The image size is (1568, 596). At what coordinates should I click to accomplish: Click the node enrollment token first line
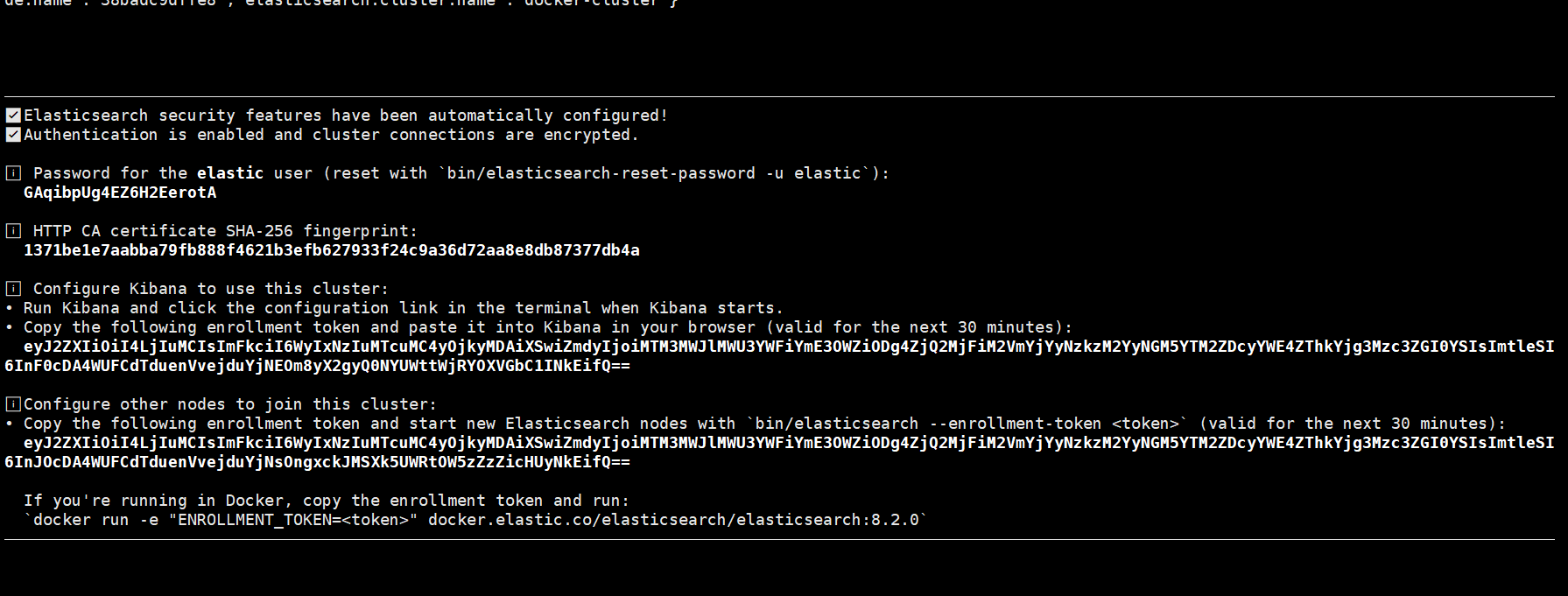[789, 443]
